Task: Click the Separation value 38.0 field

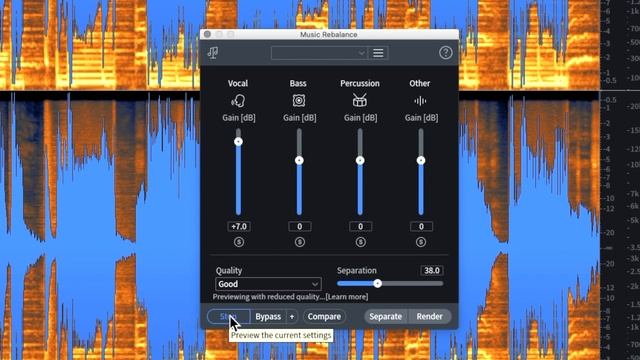Action: click(432, 271)
